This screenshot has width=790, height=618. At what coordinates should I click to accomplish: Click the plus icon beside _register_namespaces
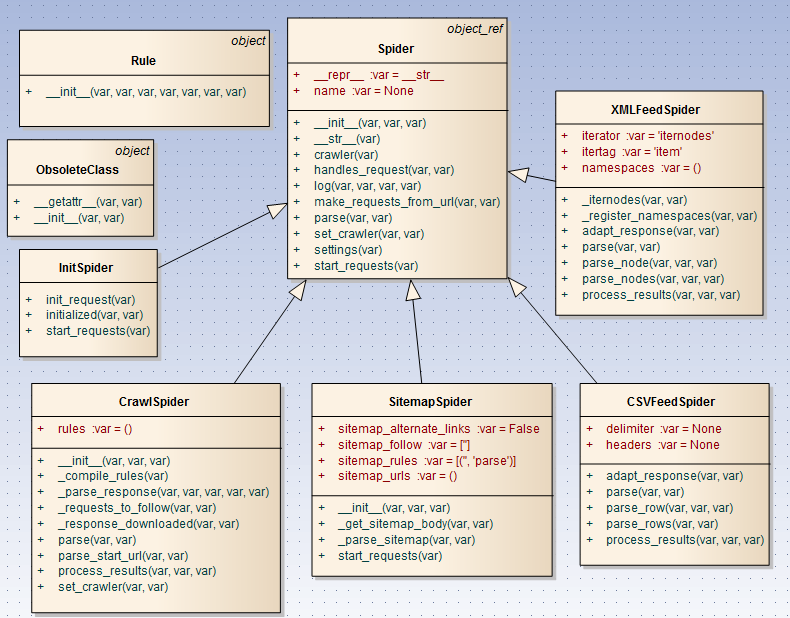tap(566, 215)
